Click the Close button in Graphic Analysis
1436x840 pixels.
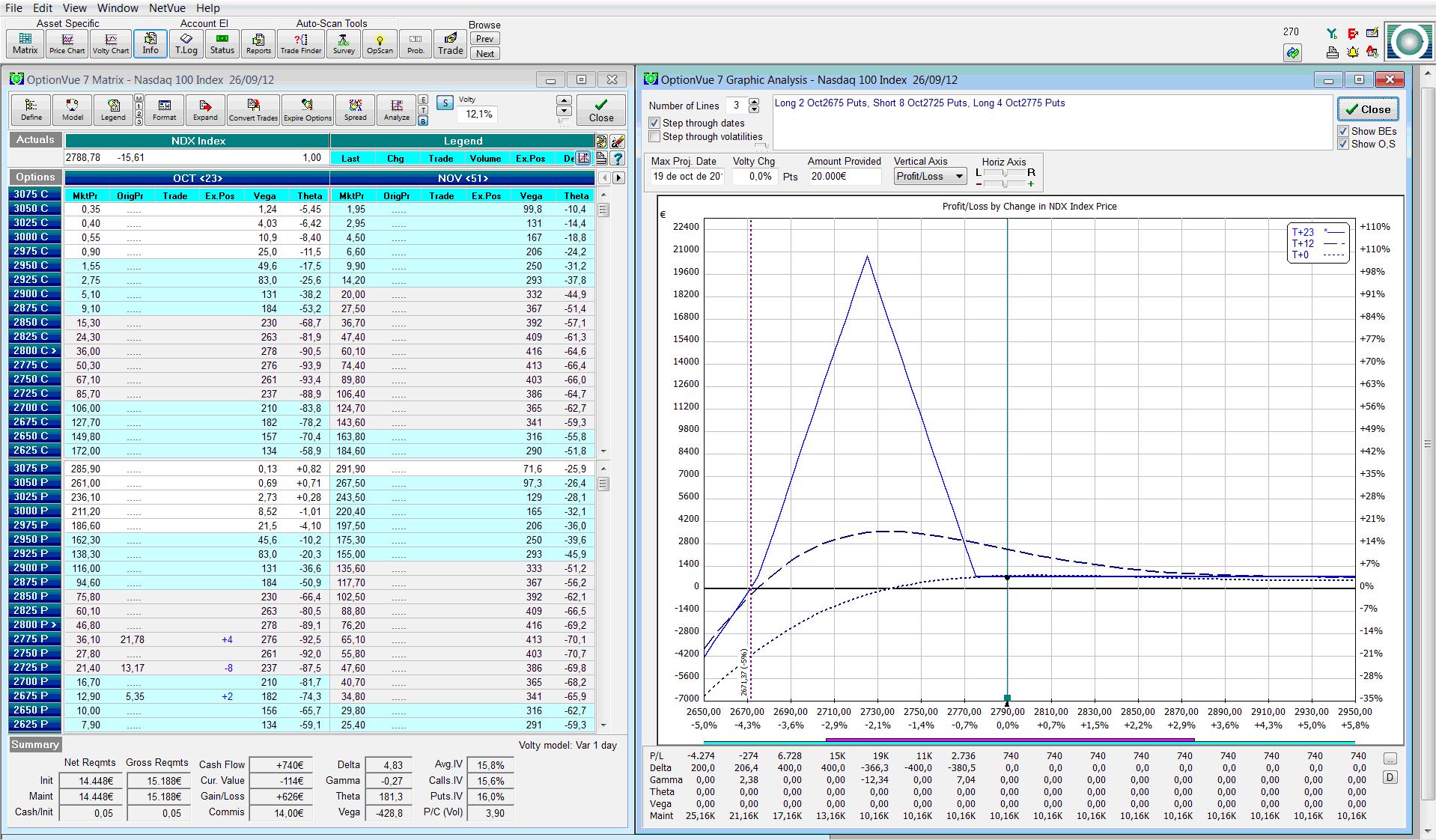[1367, 109]
